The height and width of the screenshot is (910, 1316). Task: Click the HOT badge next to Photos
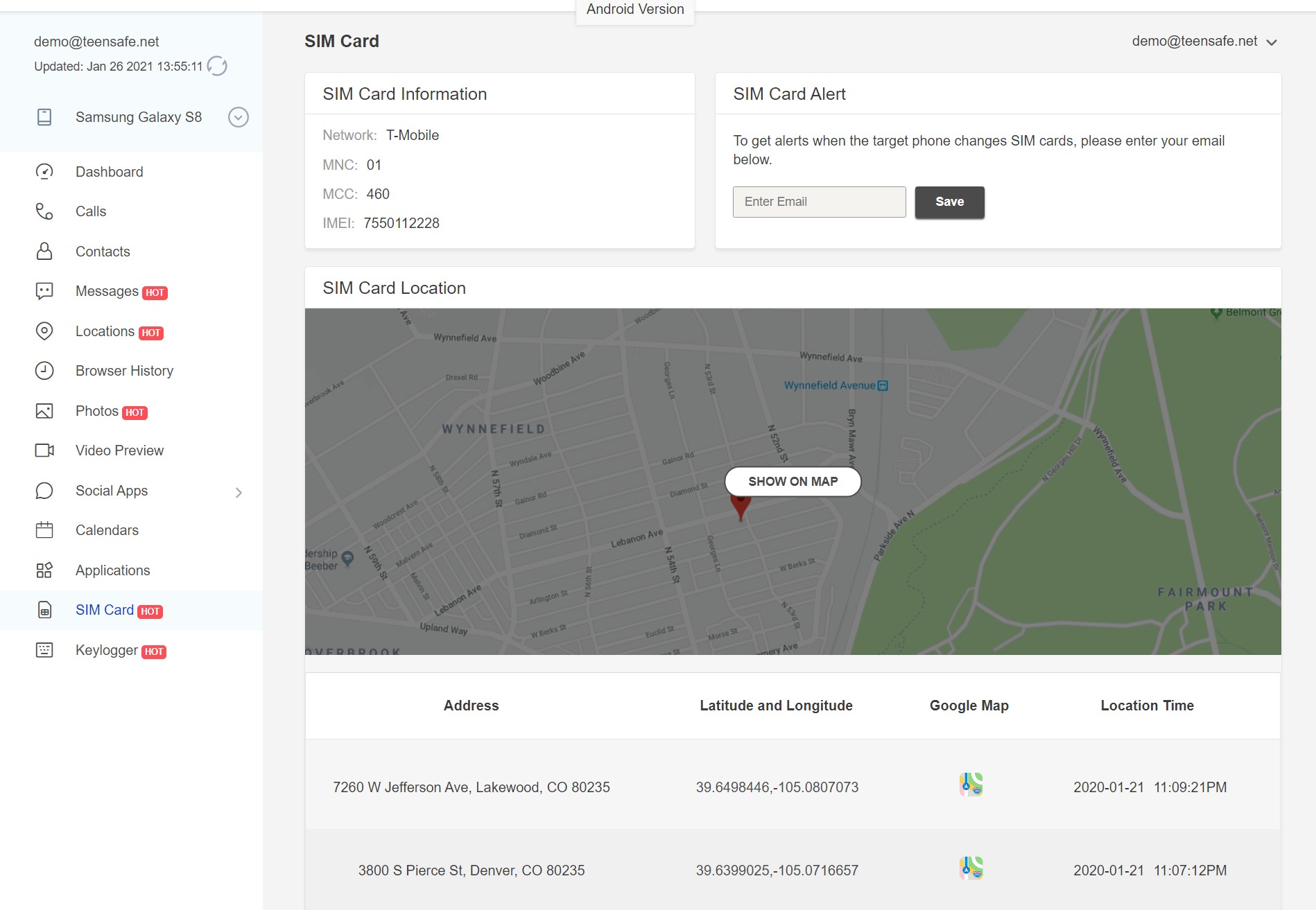(135, 413)
